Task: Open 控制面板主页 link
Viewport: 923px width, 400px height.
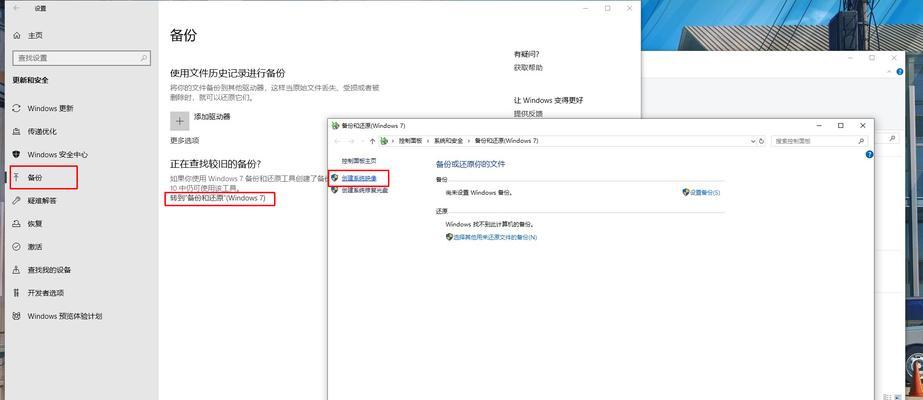Action: coord(358,161)
